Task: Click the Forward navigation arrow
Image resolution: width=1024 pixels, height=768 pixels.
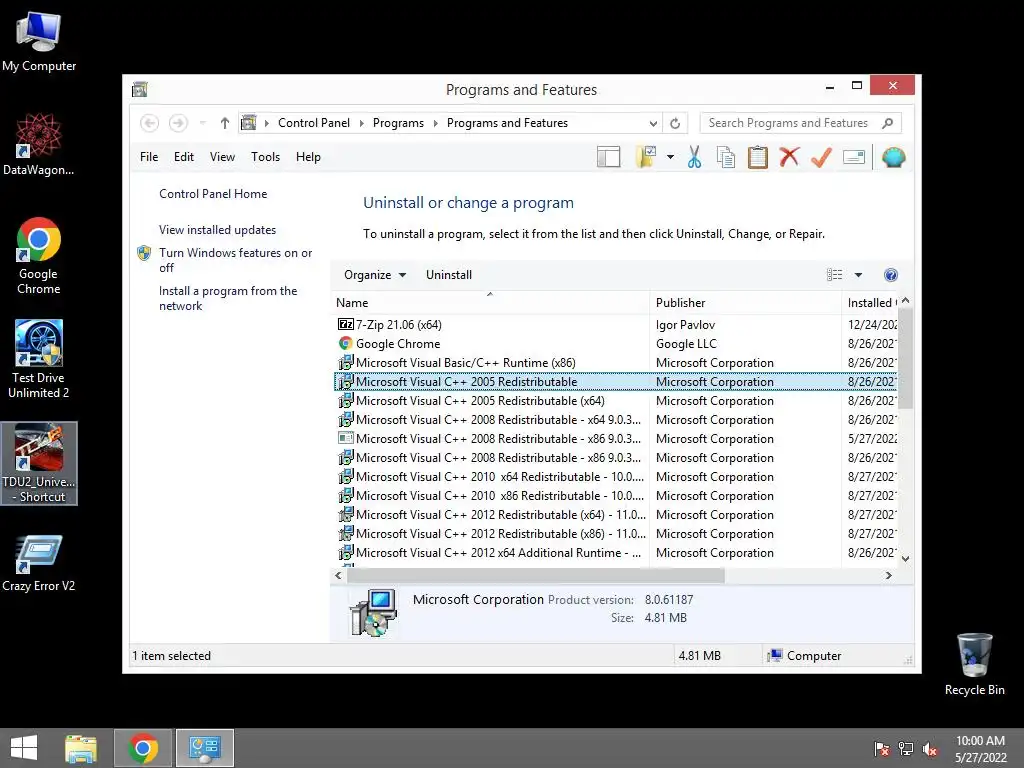Action: 178,123
